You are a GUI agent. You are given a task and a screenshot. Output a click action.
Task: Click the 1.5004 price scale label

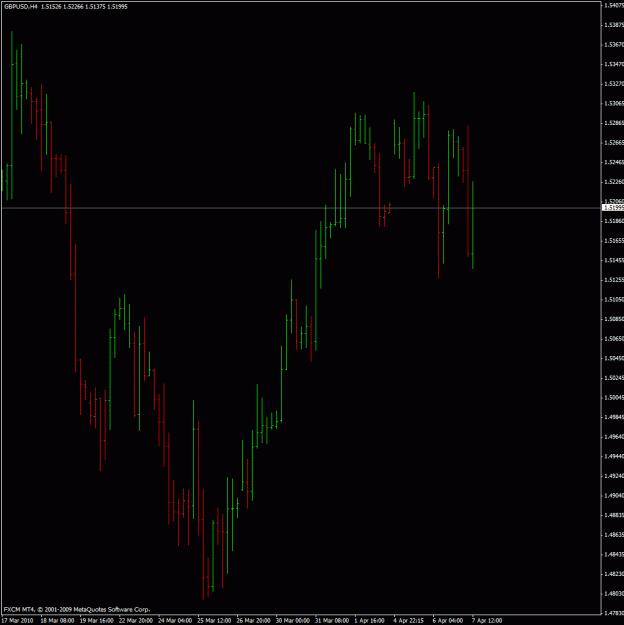pos(614,397)
